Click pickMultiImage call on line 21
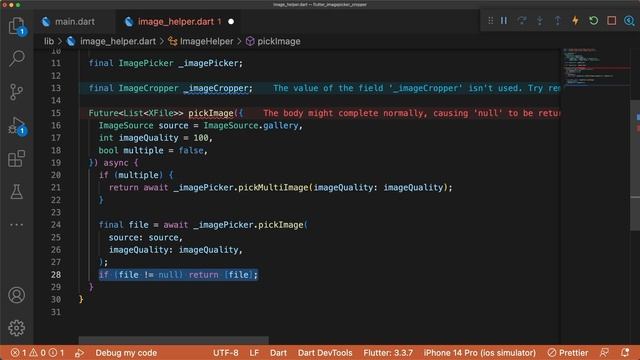640x360 pixels. tap(273, 188)
